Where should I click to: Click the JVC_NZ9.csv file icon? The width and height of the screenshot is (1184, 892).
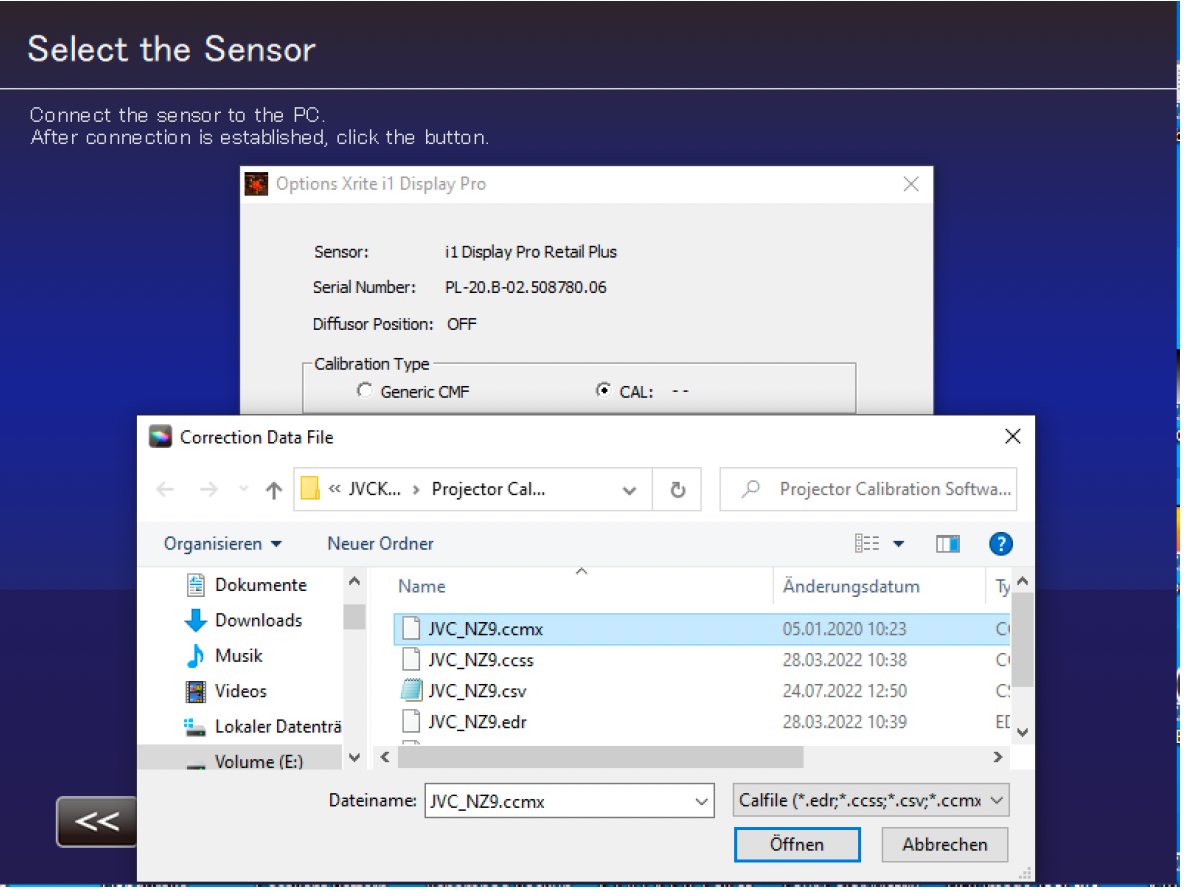pos(411,690)
